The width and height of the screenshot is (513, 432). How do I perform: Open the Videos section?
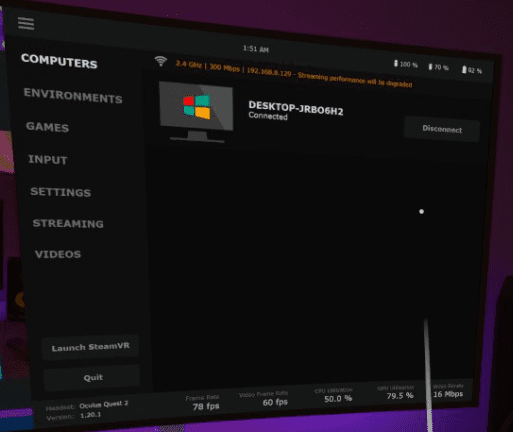click(58, 254)
